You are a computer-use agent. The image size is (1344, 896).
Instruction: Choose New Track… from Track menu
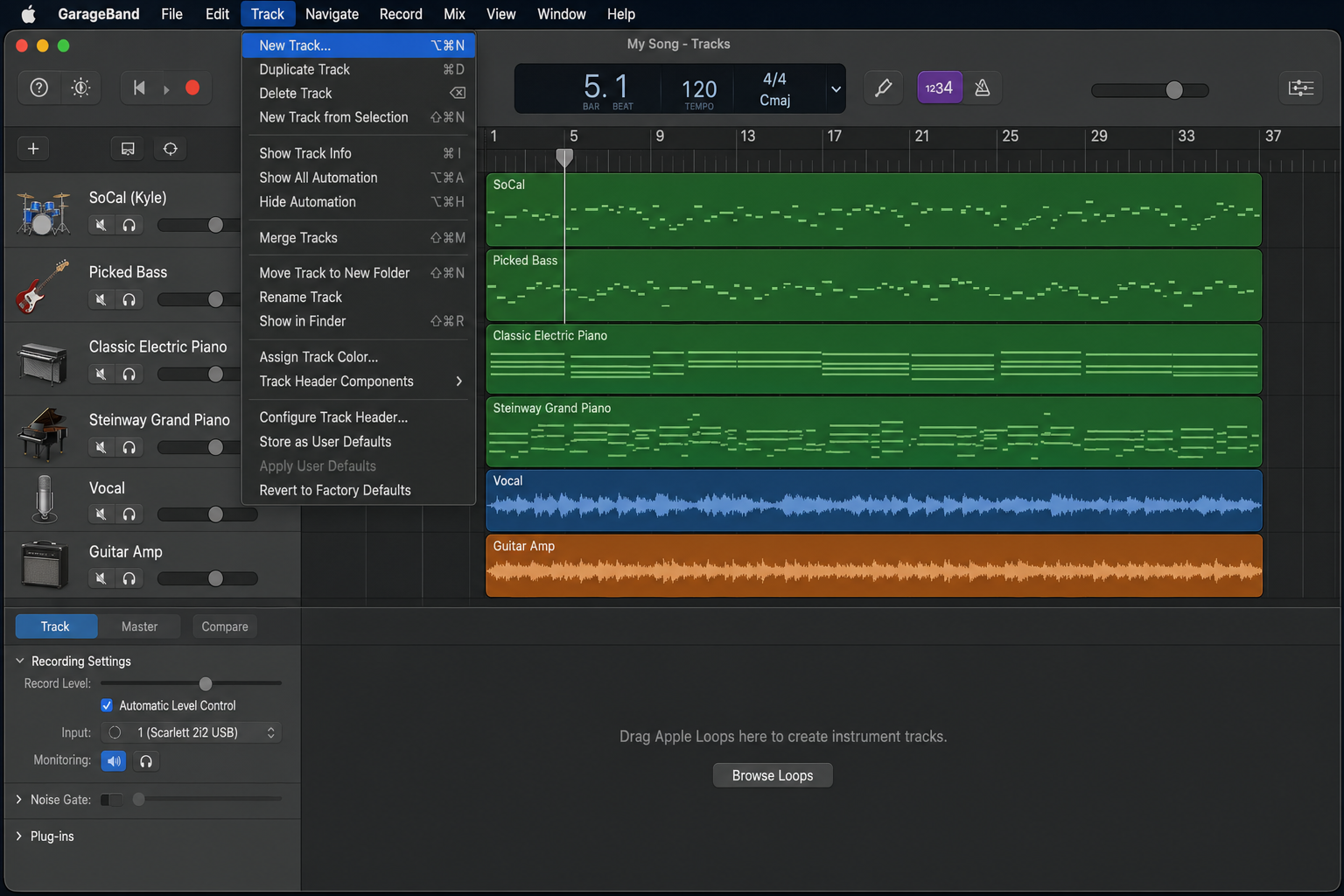pos(360,45)
